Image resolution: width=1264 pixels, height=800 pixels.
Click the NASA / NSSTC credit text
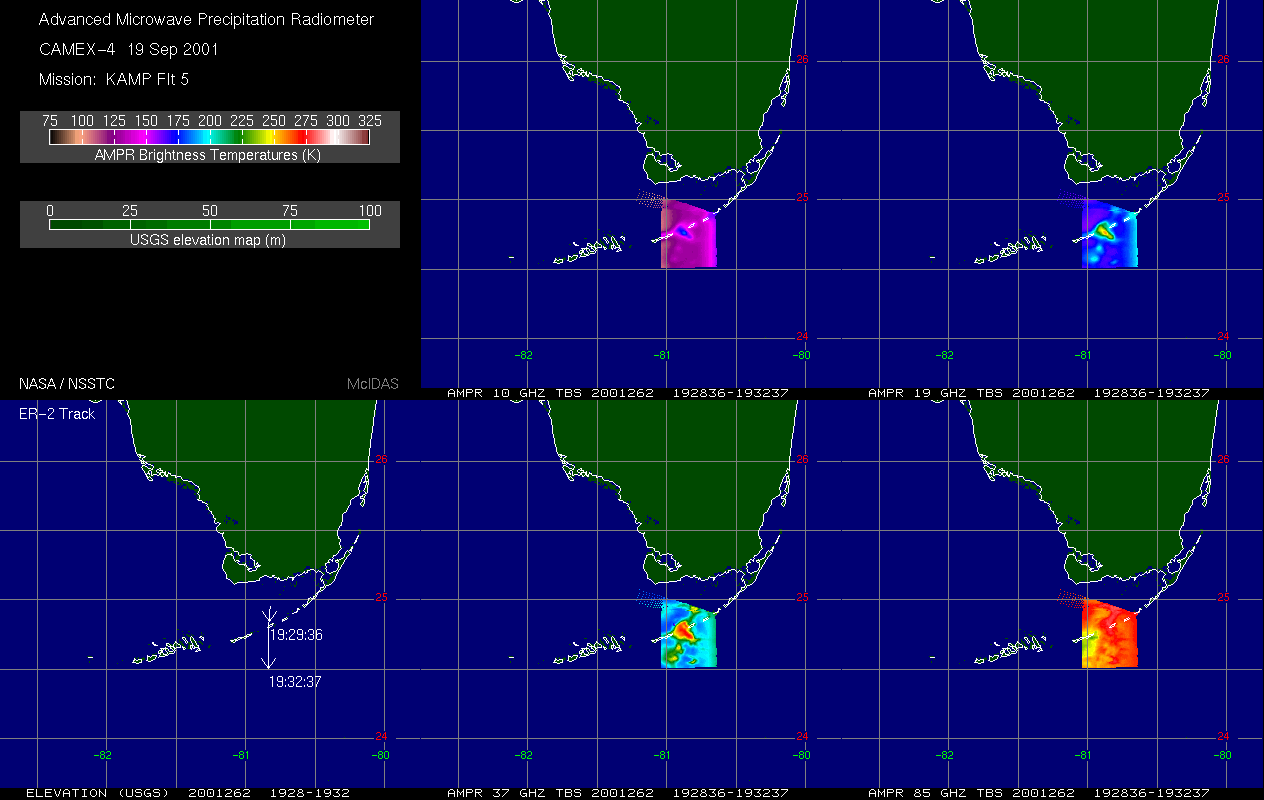click(x=66, y=384)
